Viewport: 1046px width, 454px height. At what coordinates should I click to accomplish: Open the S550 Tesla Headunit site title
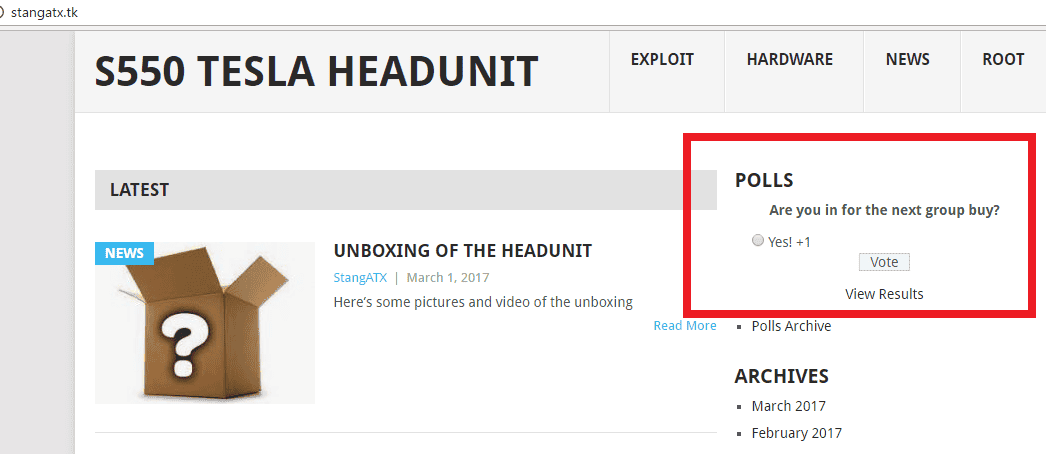[x=316, y=71]
